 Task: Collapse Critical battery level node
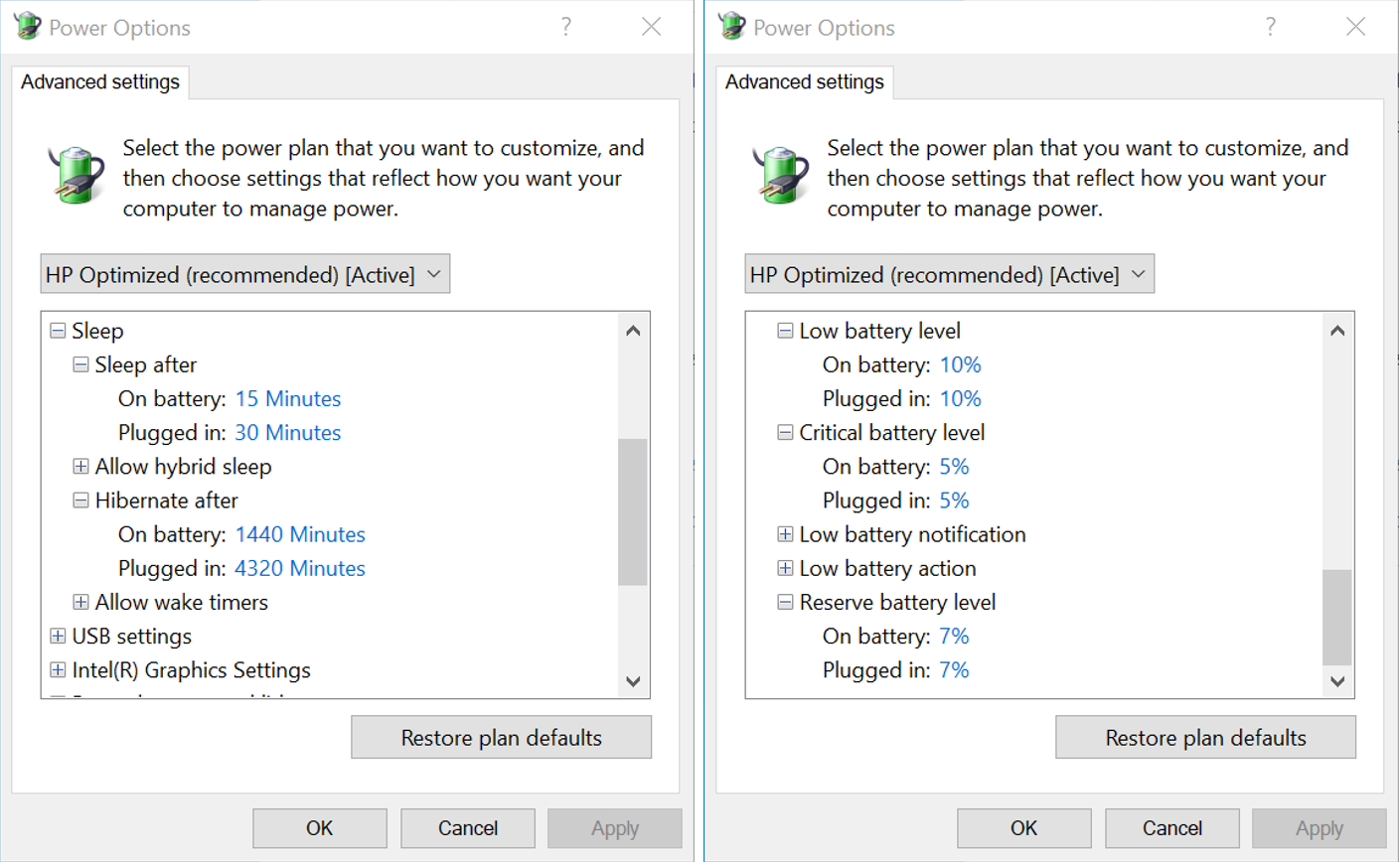[x=785, y=432]
